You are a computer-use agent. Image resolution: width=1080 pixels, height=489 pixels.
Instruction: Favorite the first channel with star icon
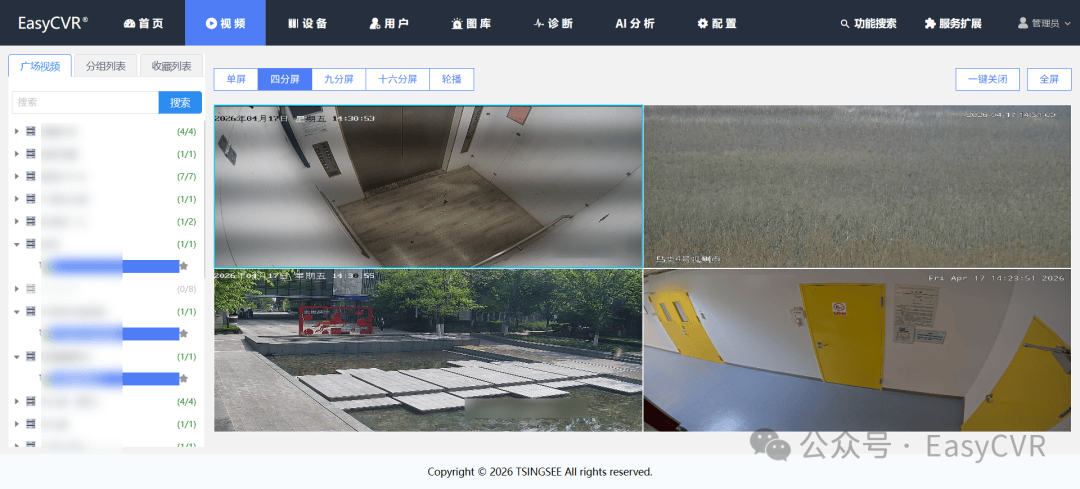point(184,266)
